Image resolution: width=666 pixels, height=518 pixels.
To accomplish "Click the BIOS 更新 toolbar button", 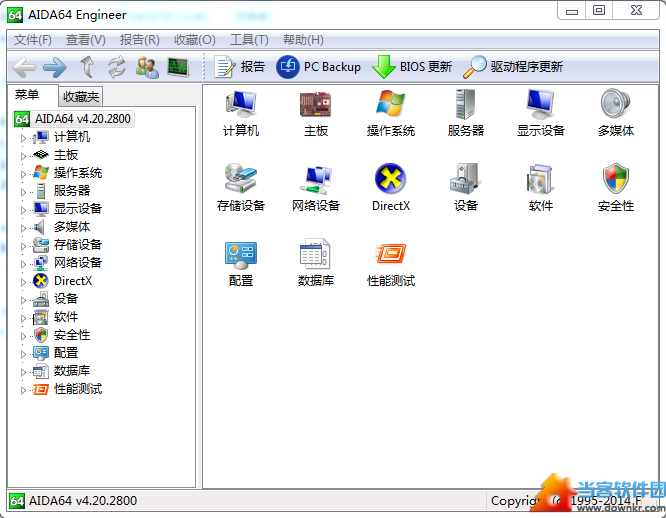I will [x=412, y=67].
